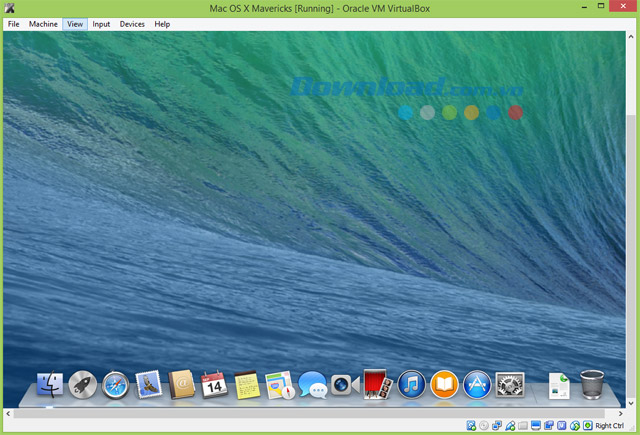Click network adapters status icon
The width and height of the screenshot is (640, 435).
coord(497,426)
